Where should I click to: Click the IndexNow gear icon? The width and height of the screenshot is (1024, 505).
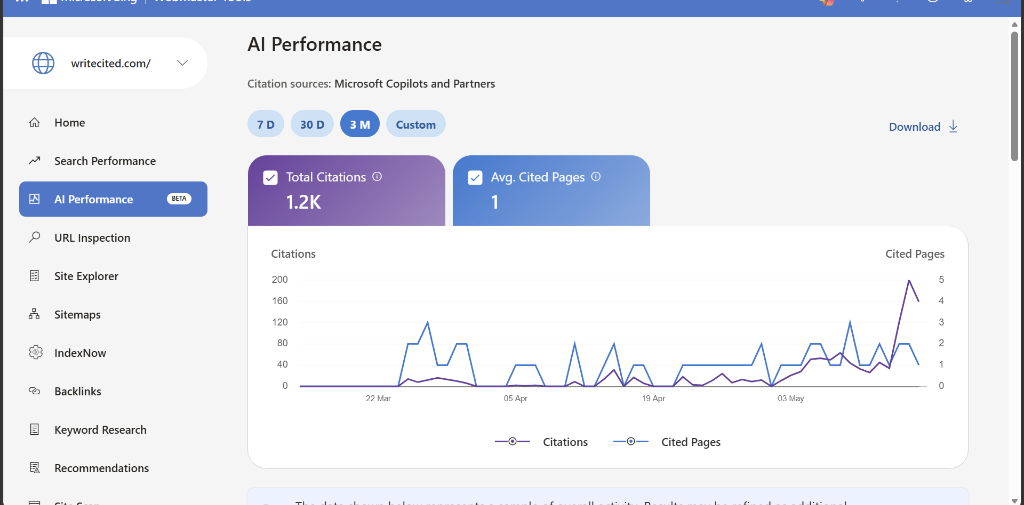coord(35,353)
